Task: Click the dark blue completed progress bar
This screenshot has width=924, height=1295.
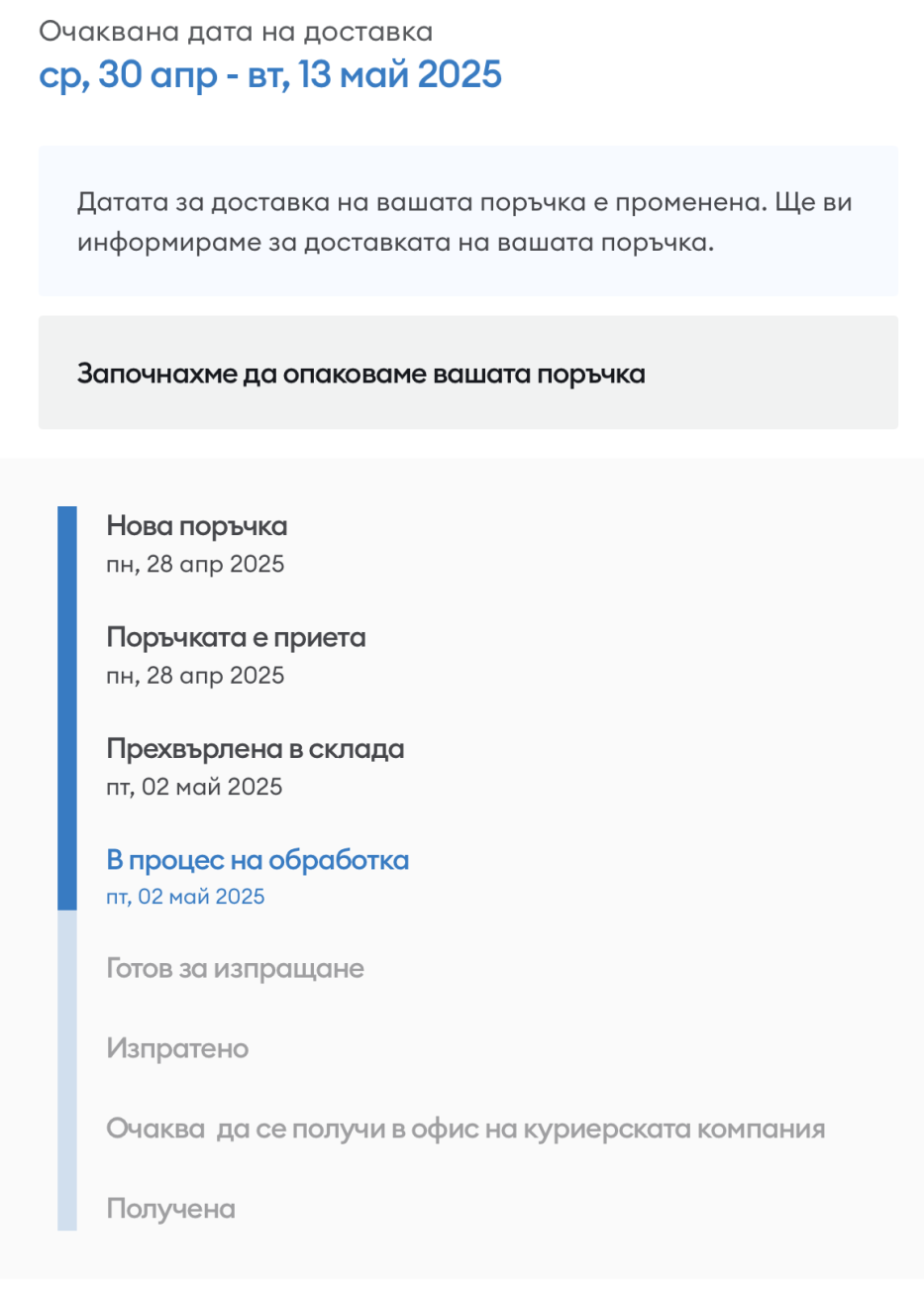Action: 66,707
